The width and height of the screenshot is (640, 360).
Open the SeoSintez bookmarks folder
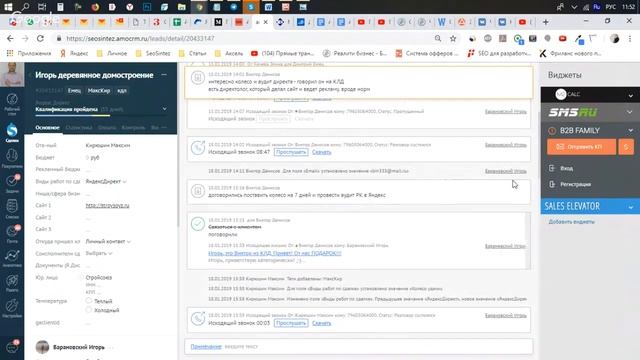point(154,53)
